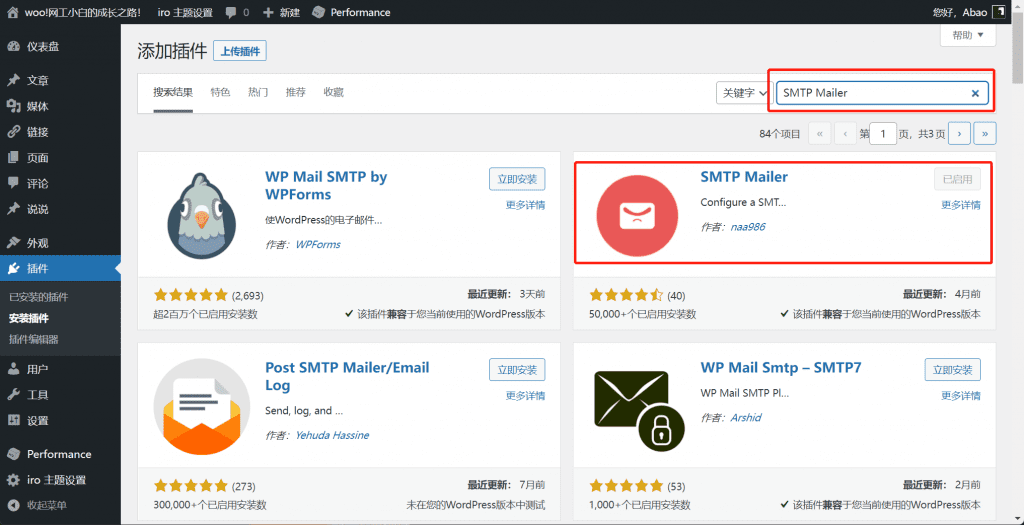
Task: Open 更多详情 for SMTP Mailer plugin
Action: [960, 205]
